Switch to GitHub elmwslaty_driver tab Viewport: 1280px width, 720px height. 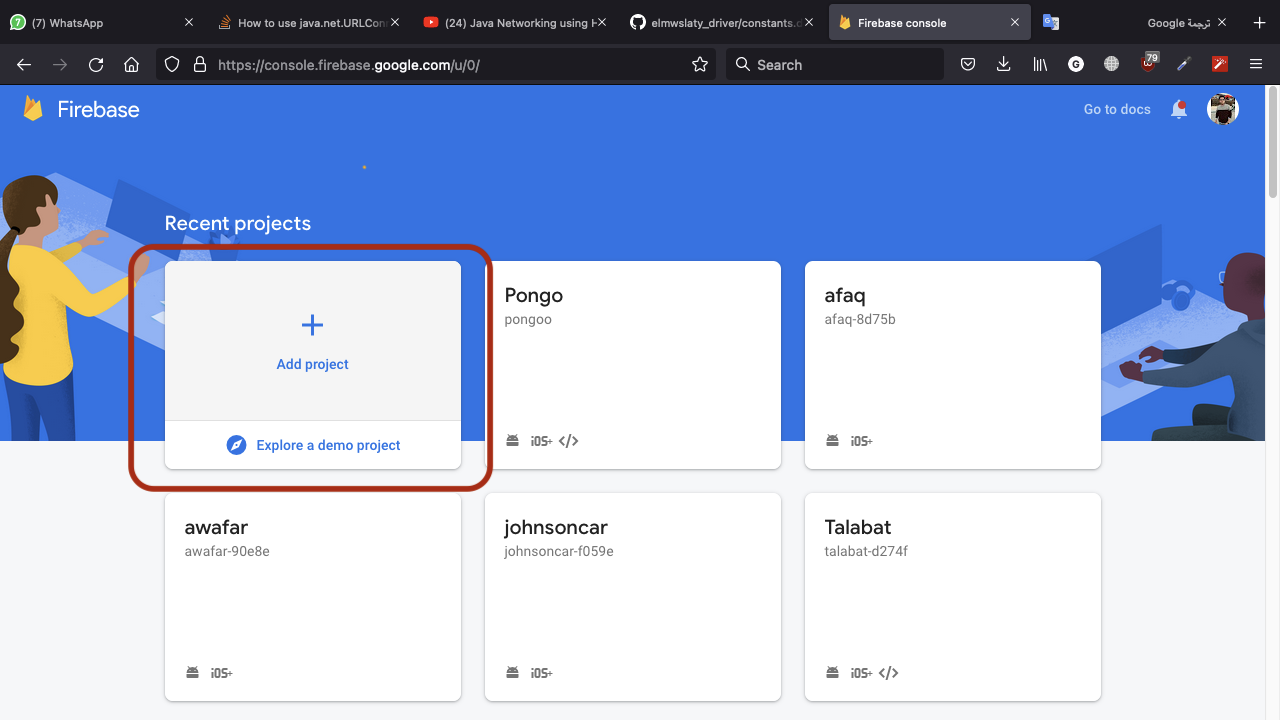pyautogui.click(x=723, y=22)
